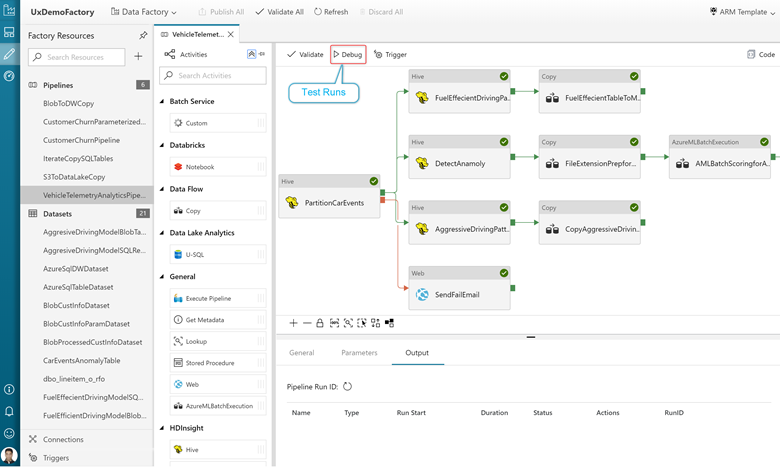
Task: Open the user profile avatar
Action: click(9, 455)
